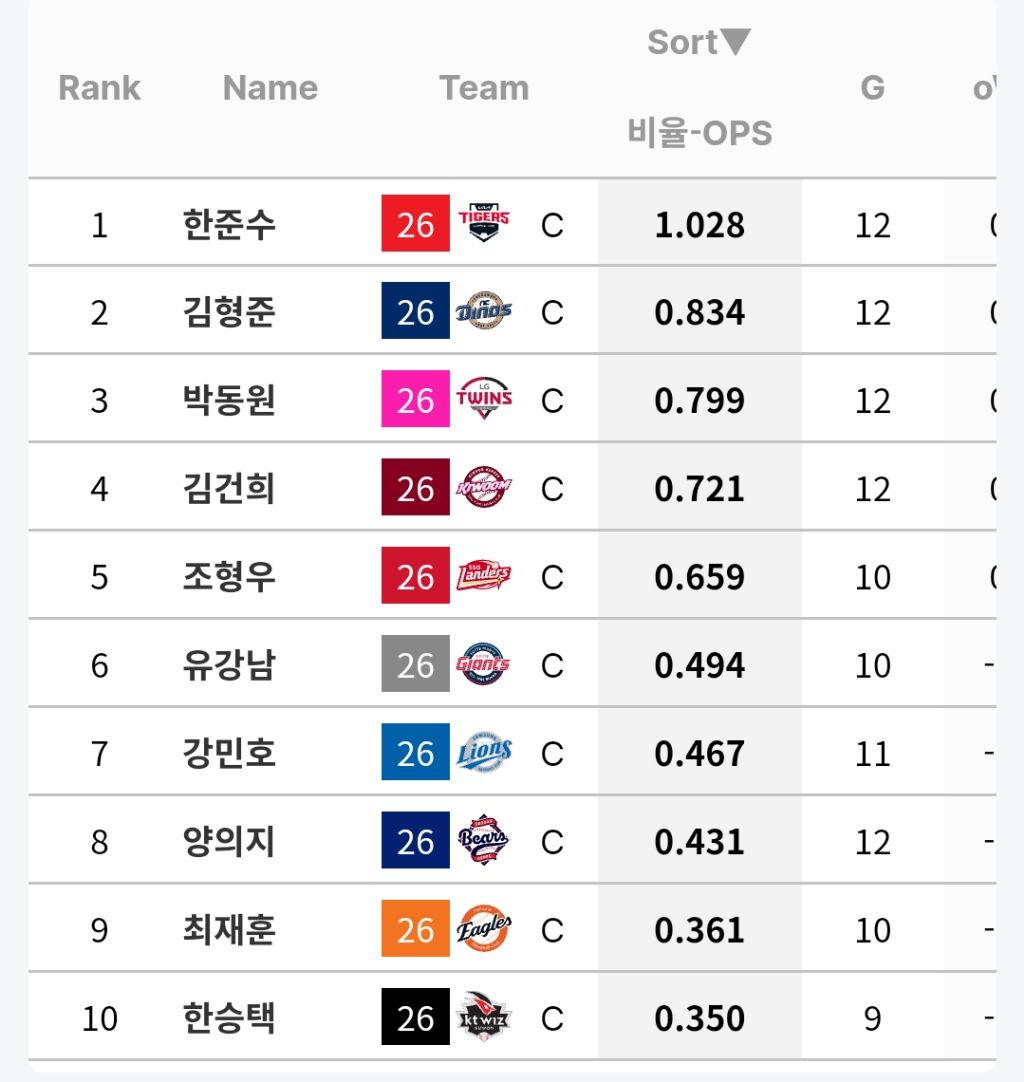1024x1082 pixels.
Task: Select the Rank column header
Action: [99, 88]
